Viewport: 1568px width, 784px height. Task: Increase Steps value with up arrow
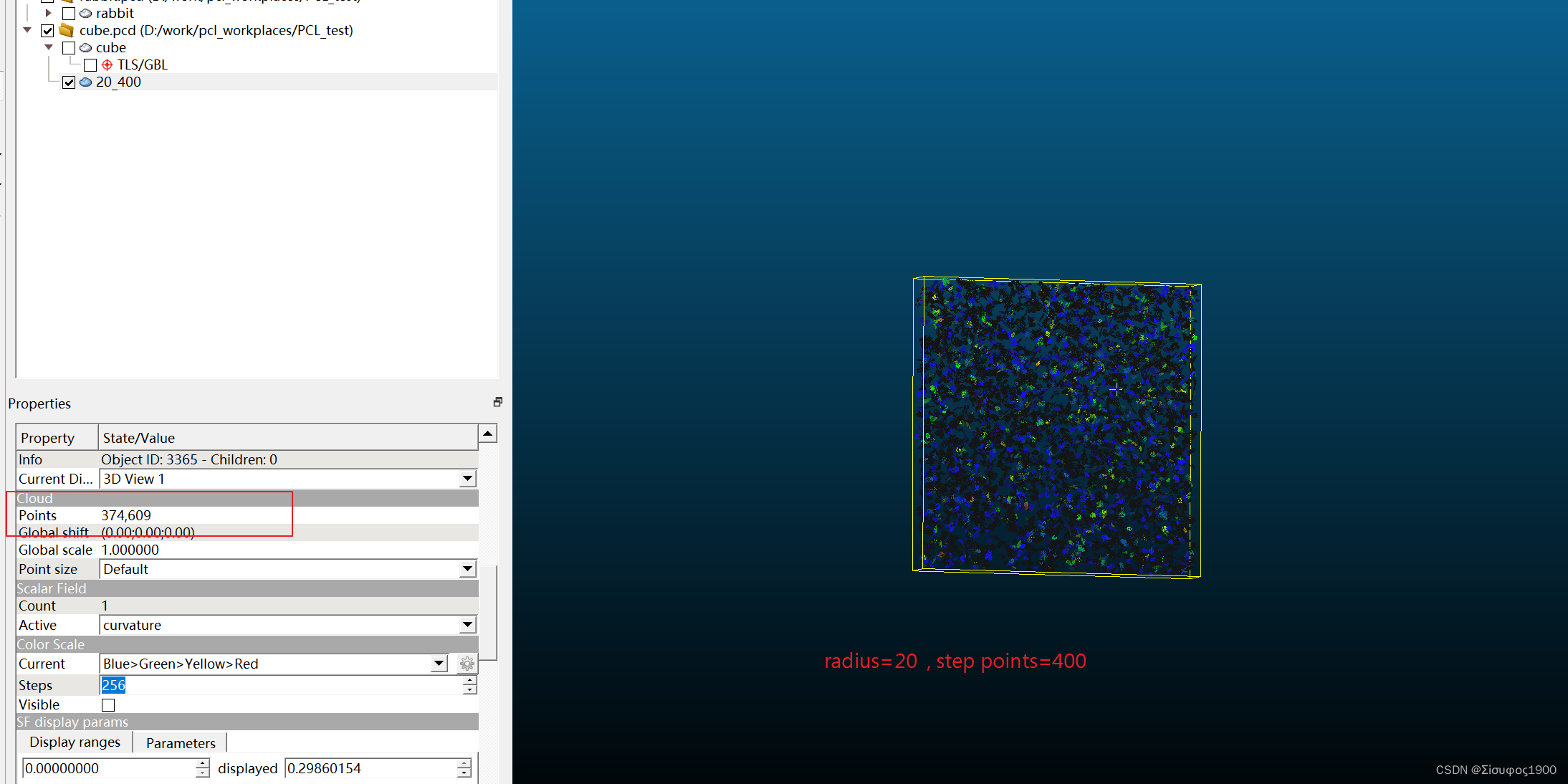pos(469,681)
